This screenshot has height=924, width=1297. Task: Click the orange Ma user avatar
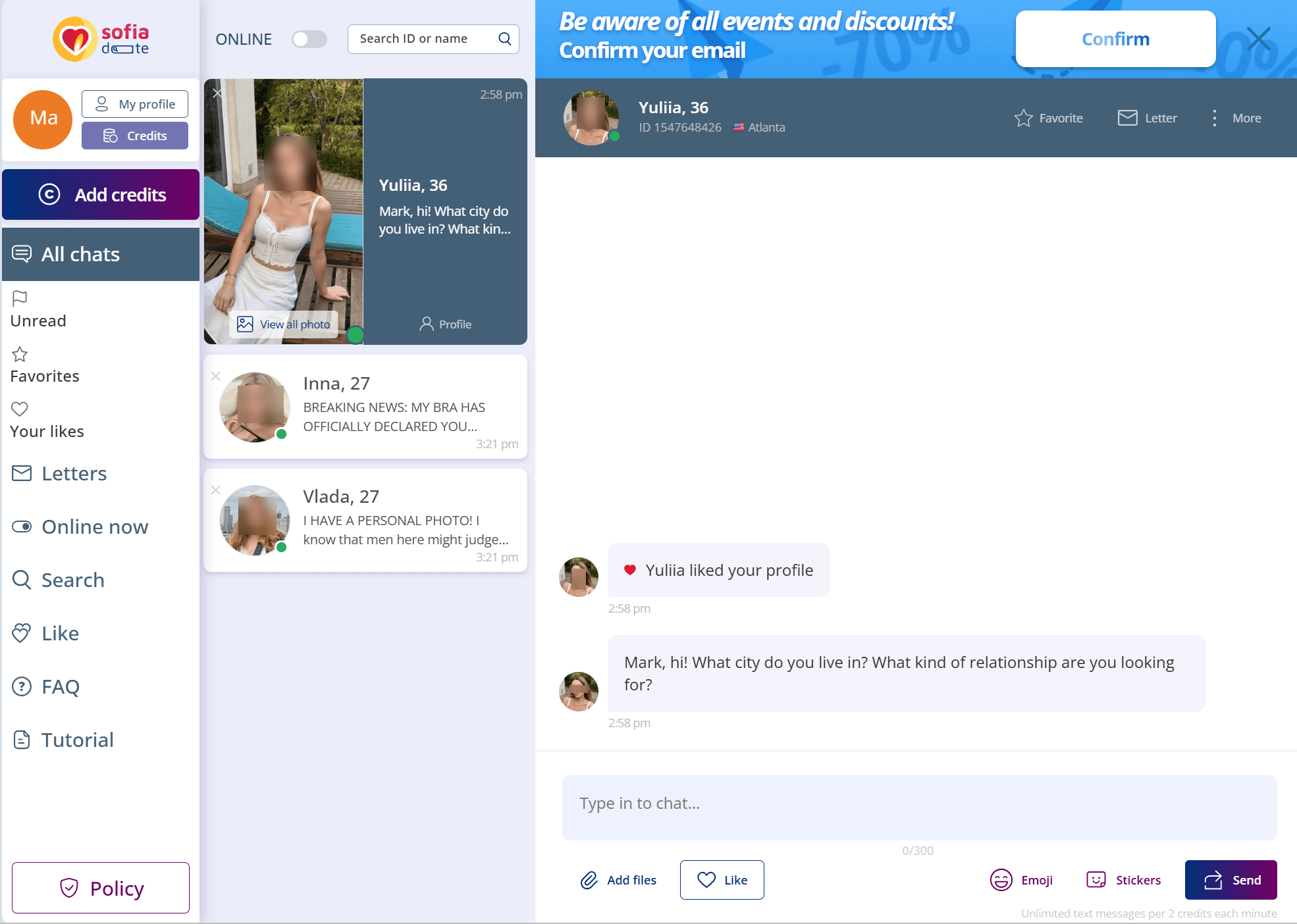coord(43,119)
